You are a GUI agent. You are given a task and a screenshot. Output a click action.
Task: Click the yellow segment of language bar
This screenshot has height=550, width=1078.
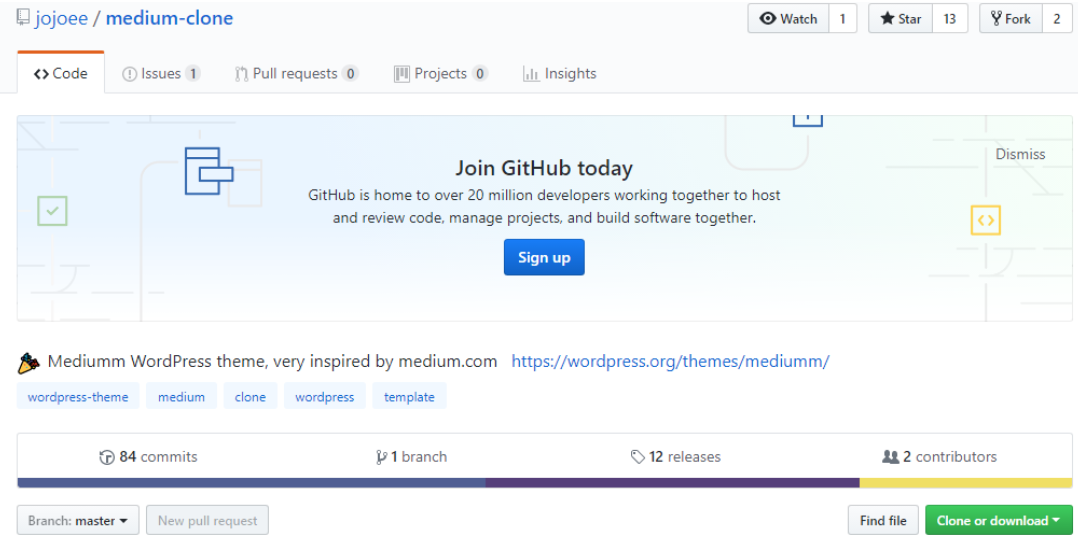click(x=965, y=483)
